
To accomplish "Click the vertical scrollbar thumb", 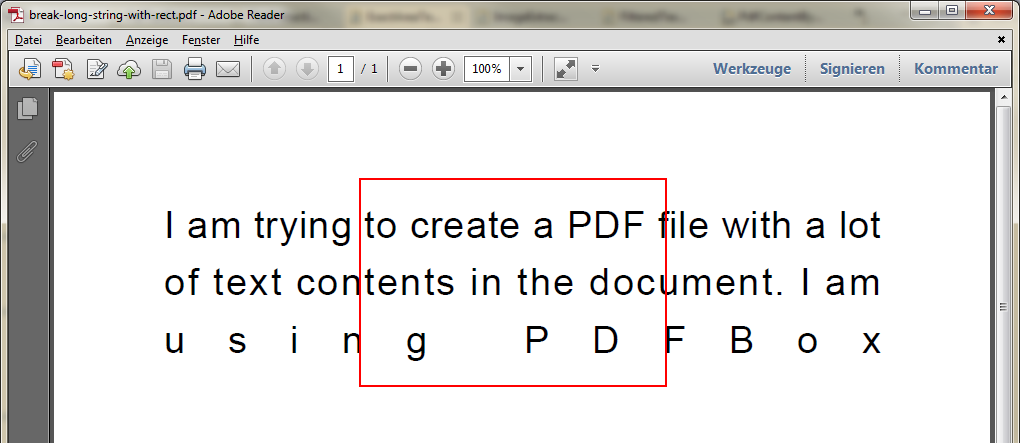I will [x=1003, y=306].
